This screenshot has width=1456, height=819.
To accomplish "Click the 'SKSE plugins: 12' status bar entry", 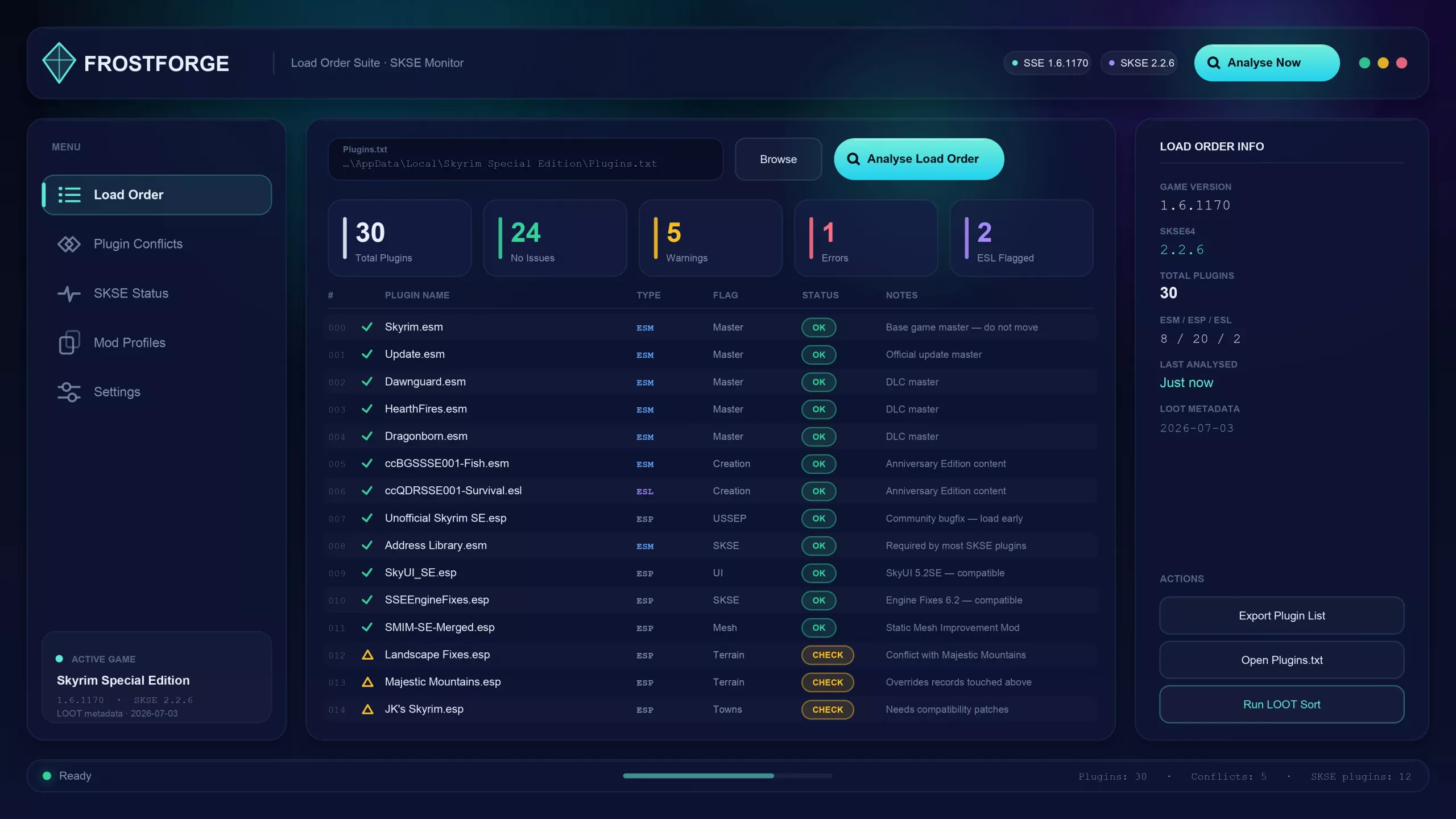I will (x=1360, y=776).
